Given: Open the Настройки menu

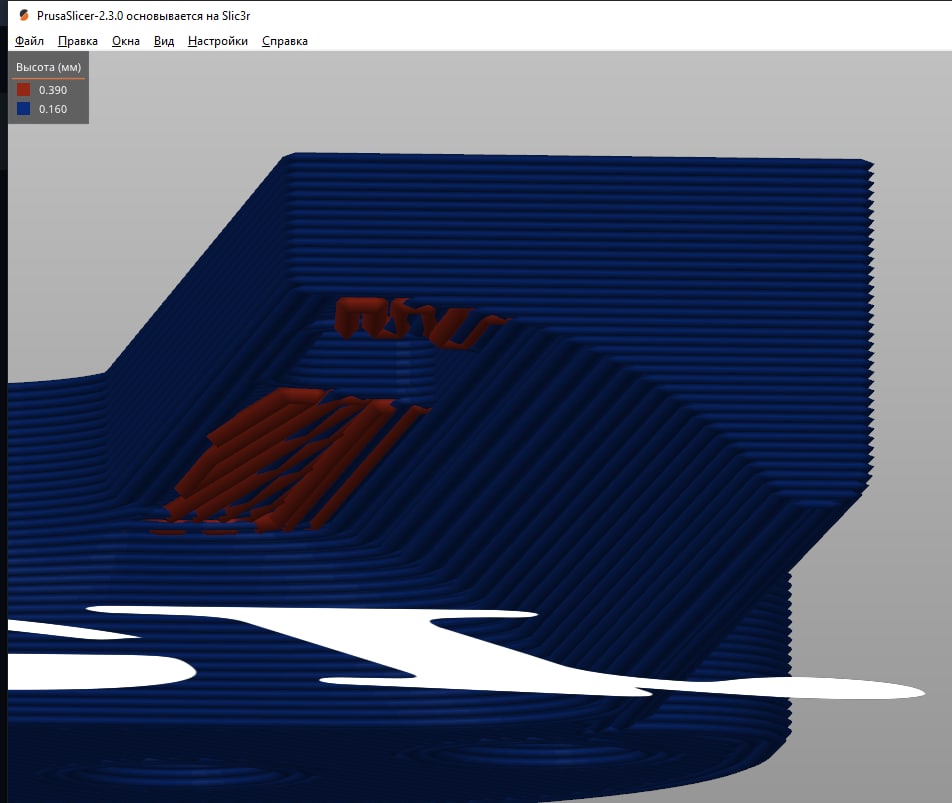Looking at the screenshot, I should tap(218, 41).
